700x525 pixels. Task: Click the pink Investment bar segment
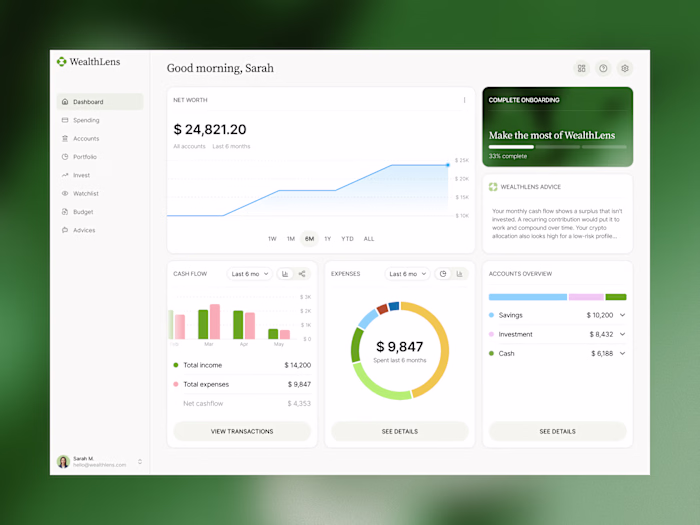(x=586, y=297)
